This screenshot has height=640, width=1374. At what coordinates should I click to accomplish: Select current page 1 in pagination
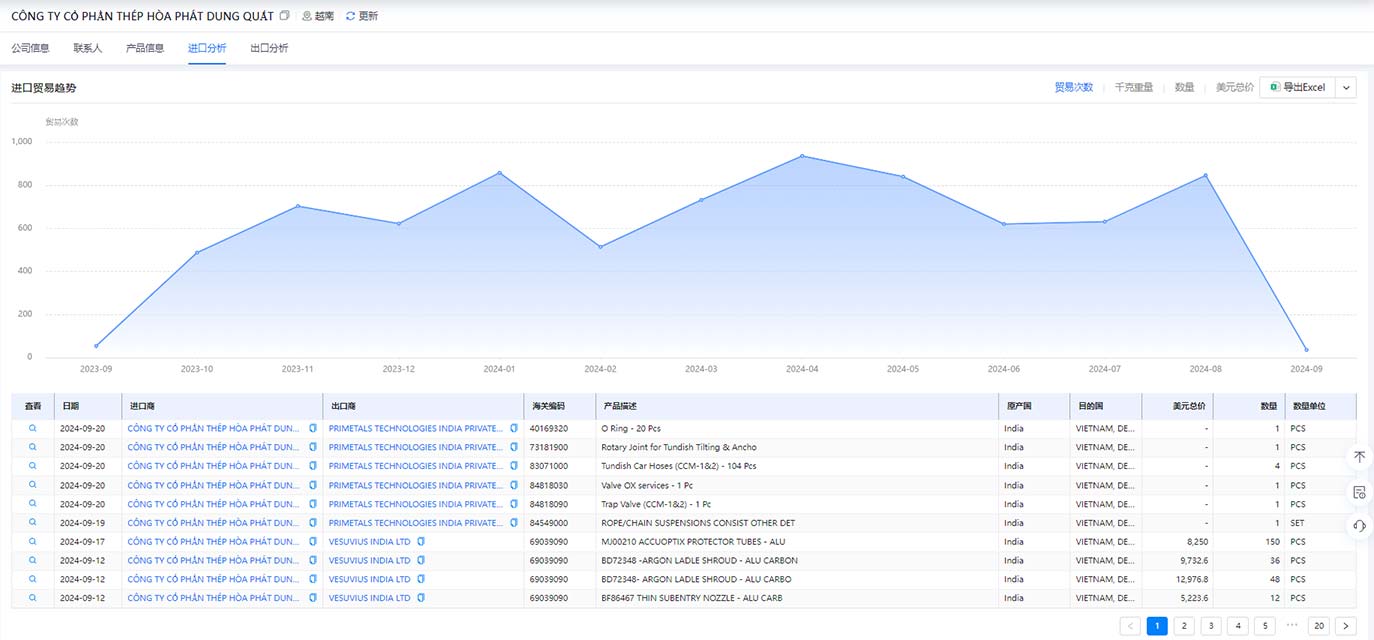tap(1157, 626)
